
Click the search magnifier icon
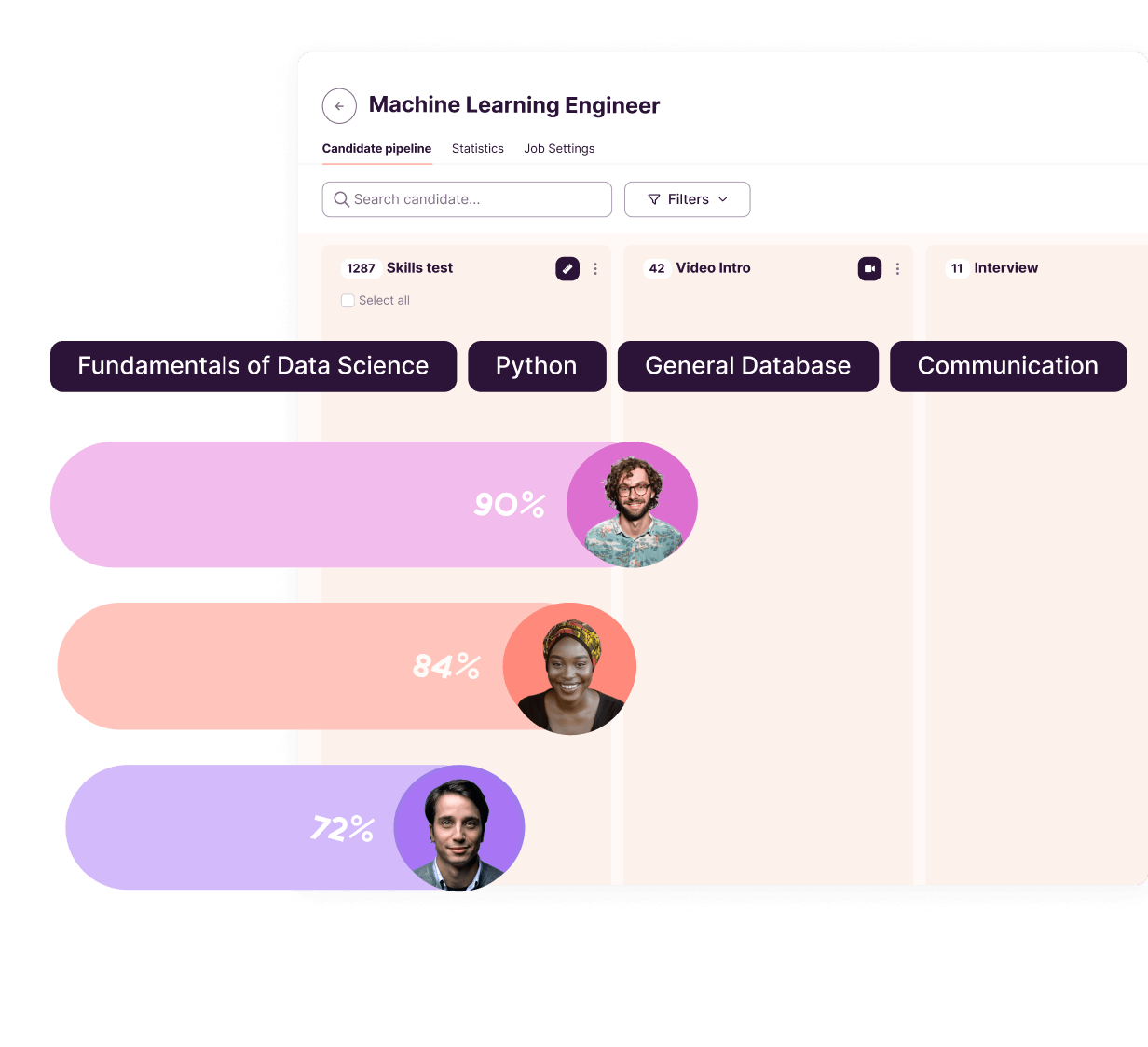click(x=342, y=199)
